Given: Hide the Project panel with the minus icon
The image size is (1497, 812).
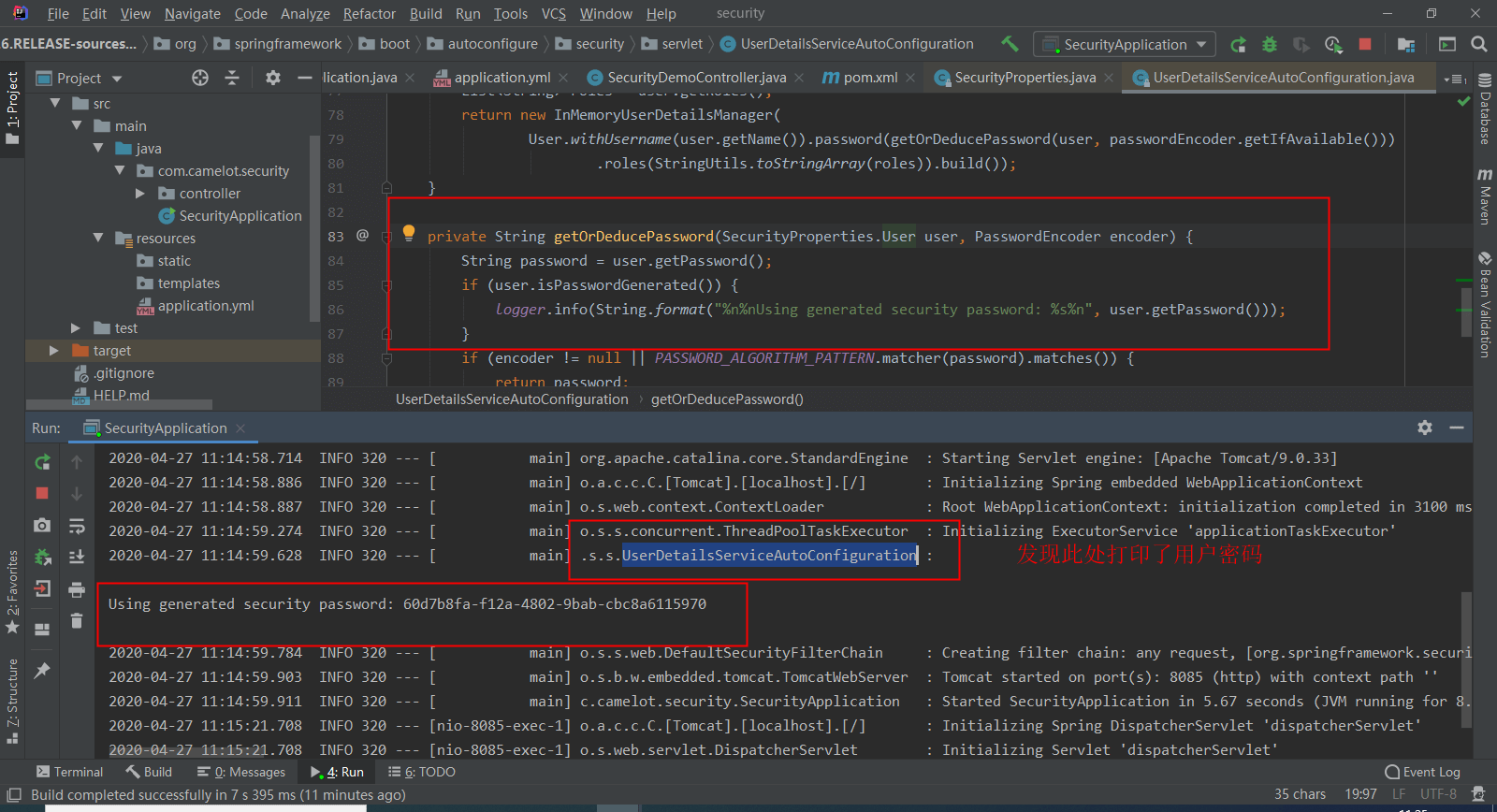Looking at the screenshot, I should (x=304, y=78).
